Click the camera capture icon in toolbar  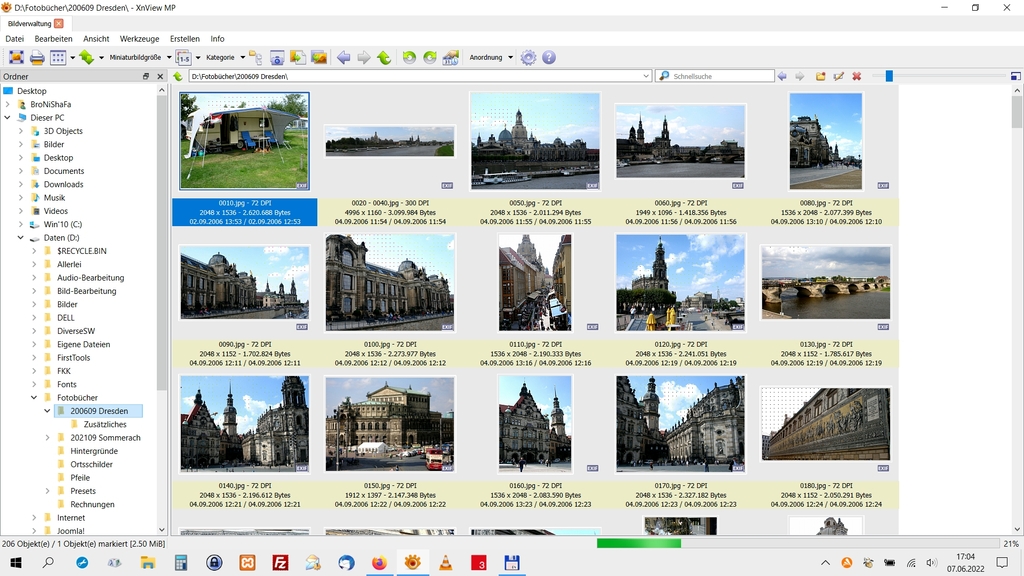click(x=277, y=58)
